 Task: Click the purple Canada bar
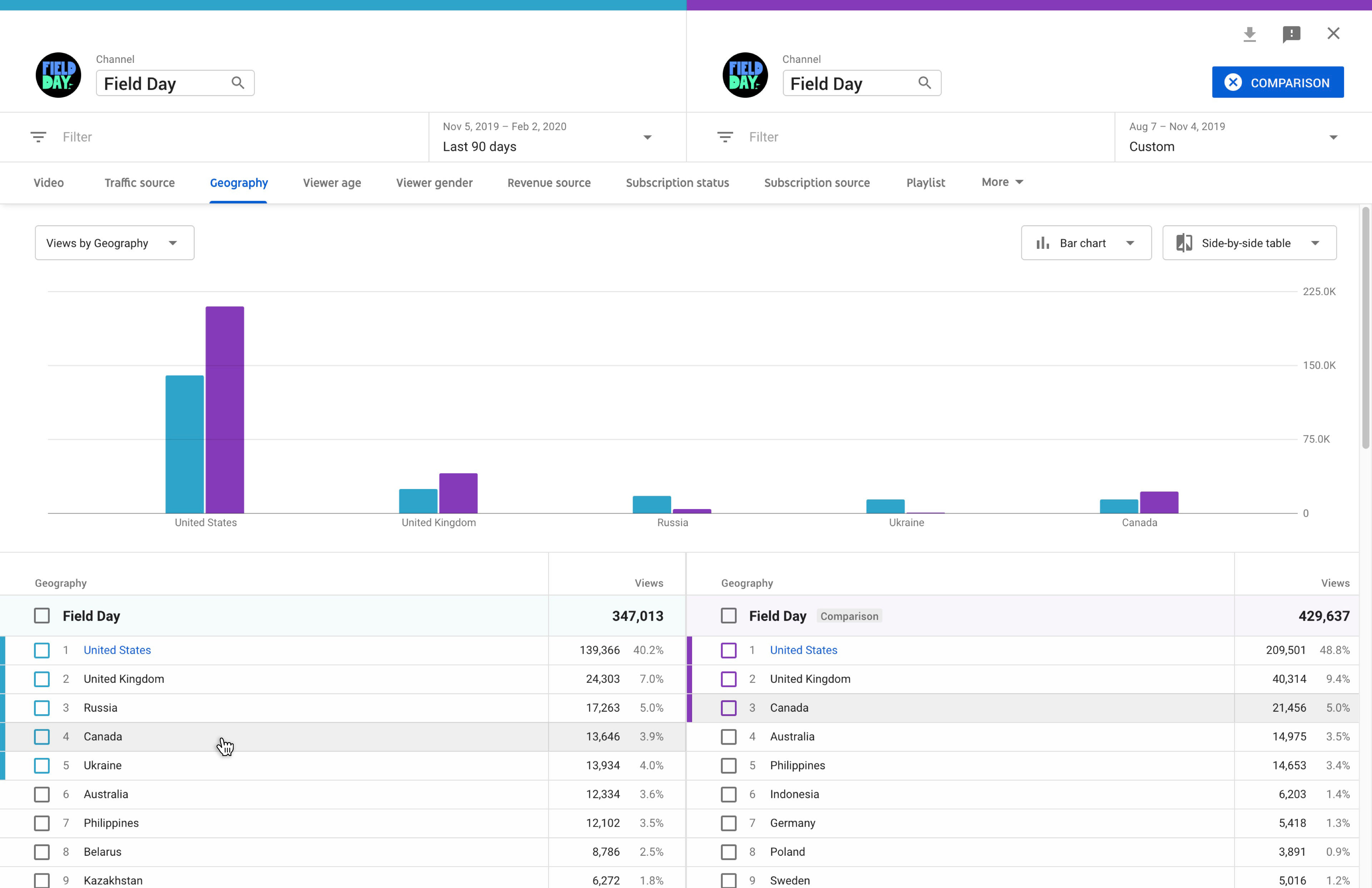[x=1159, y=503]
